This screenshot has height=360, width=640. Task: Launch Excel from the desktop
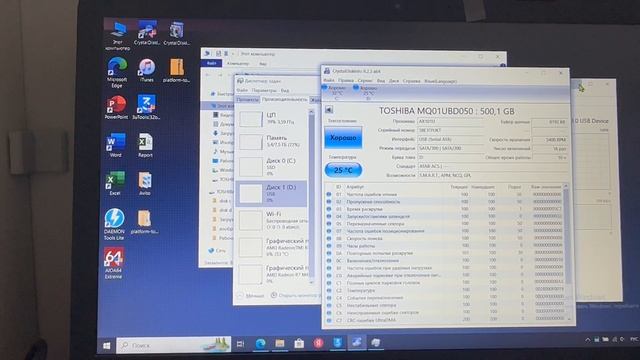click(x=115, y=183)
